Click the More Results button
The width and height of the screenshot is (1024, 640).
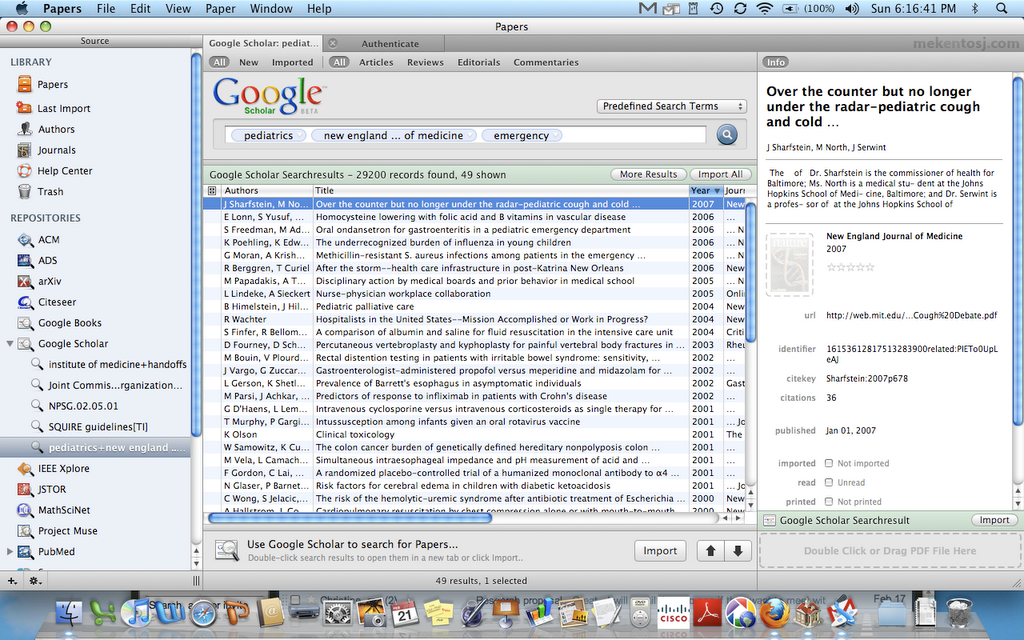click(x=648, y=174)
